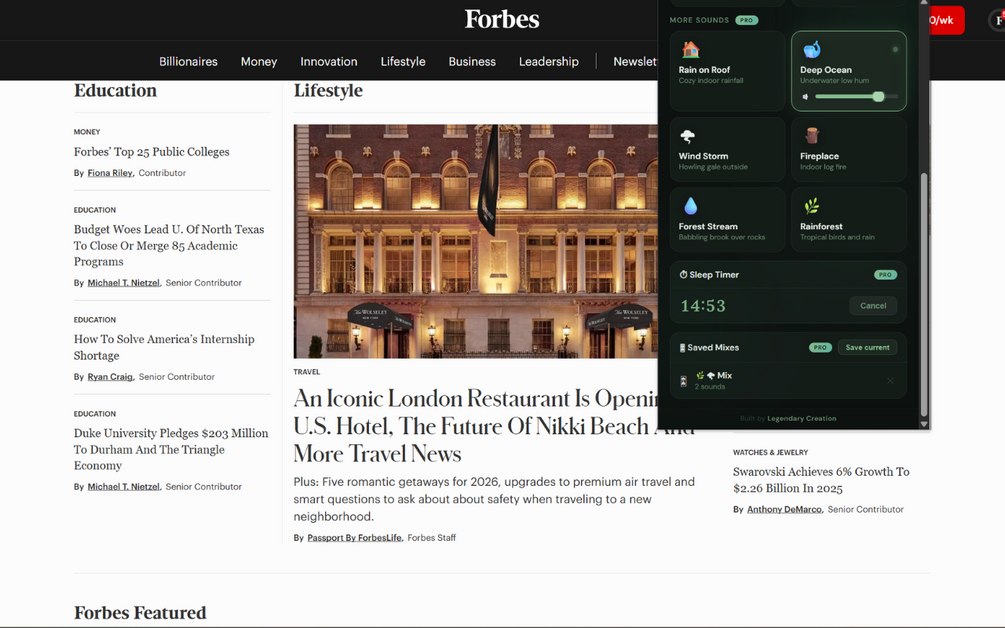Click the Sleep Timer PRO badge
Screen dimensions: 1005x628
point(885,275)
